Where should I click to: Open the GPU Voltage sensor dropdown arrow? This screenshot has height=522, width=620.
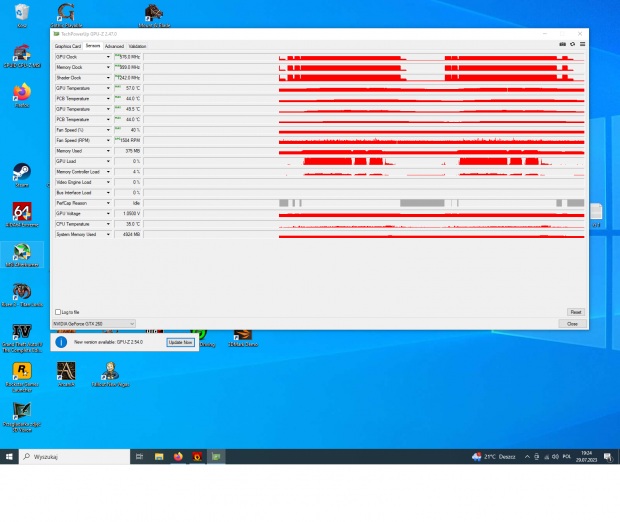pyautogui.click(x=108, y=214)
